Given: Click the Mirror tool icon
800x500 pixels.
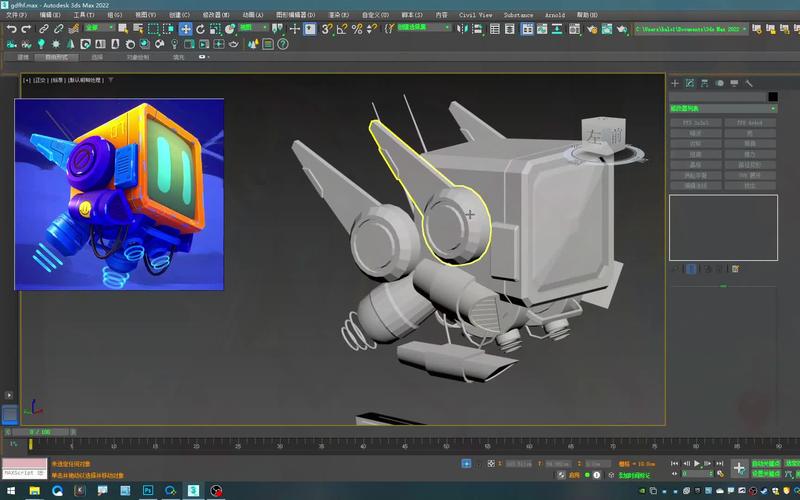Looking at the screenshot, I should pyautogui.click(x=462, y=29).
